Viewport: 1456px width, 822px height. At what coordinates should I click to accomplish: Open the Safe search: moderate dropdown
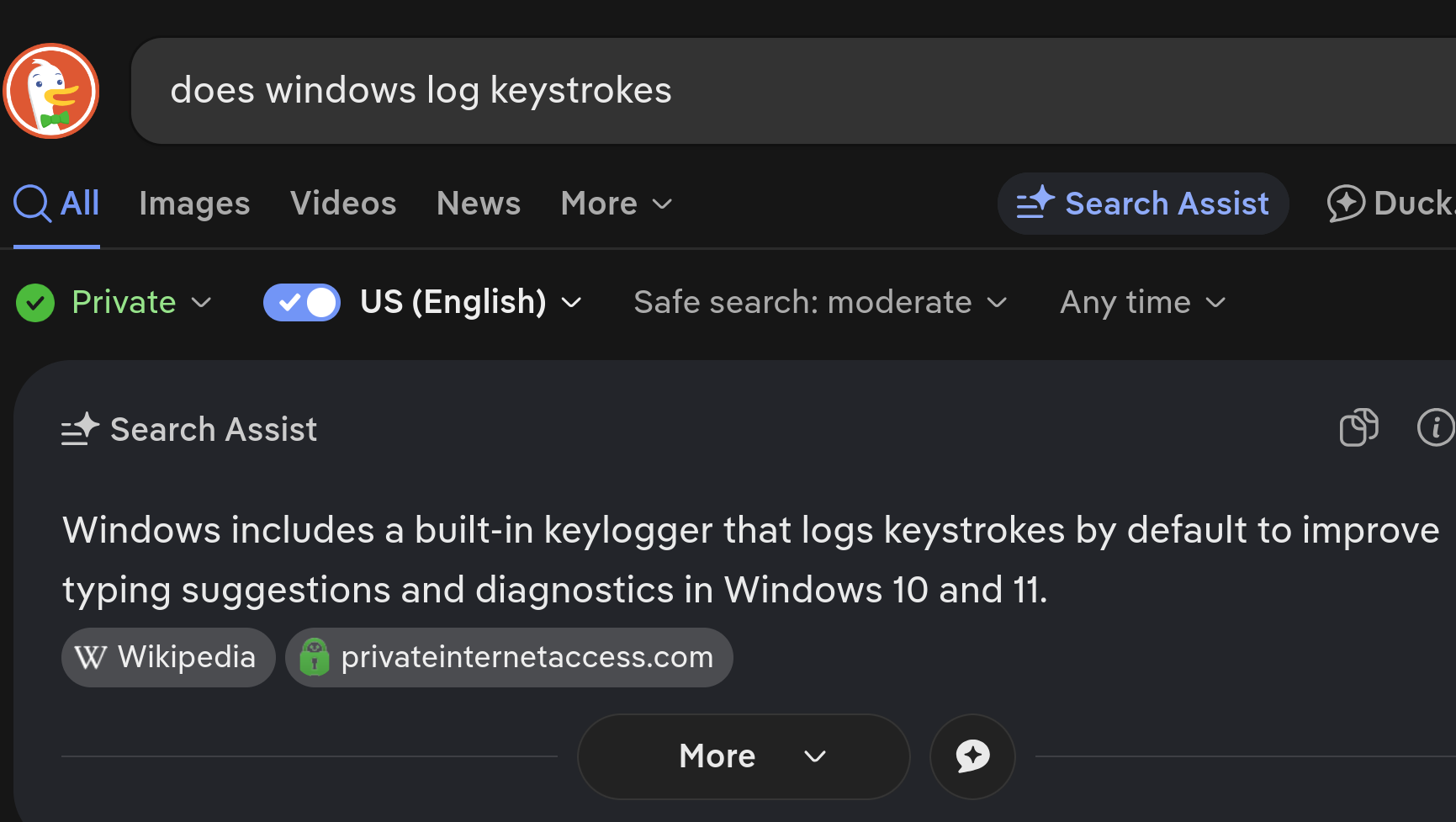coord(820,302)
